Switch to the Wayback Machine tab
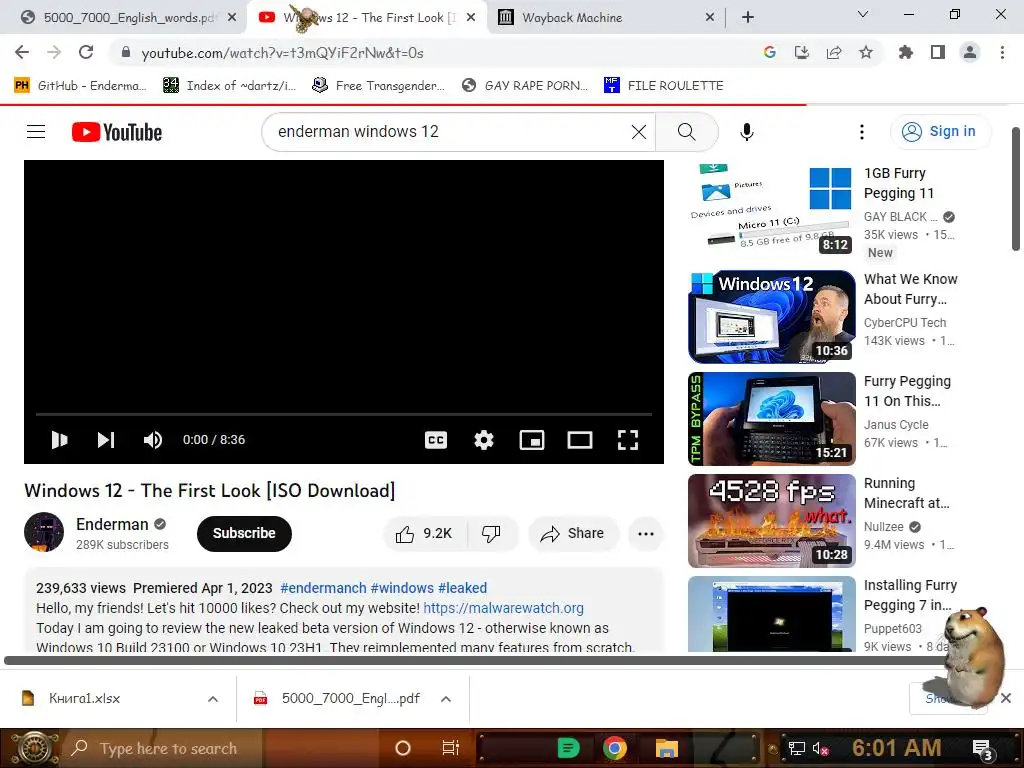Image resolution: width=1024 pixels, height=768 pixels. pos(572,18)
